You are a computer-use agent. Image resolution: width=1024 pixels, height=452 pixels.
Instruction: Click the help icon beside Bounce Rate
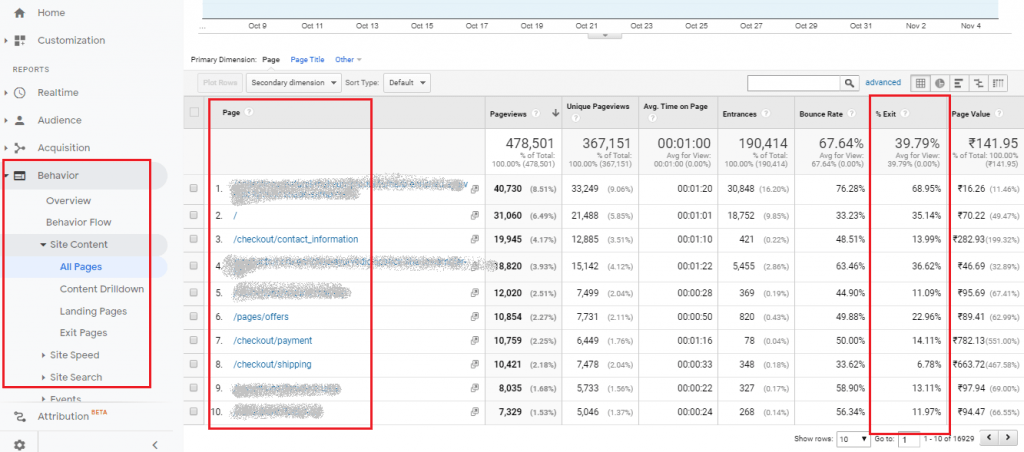(850, 114)
